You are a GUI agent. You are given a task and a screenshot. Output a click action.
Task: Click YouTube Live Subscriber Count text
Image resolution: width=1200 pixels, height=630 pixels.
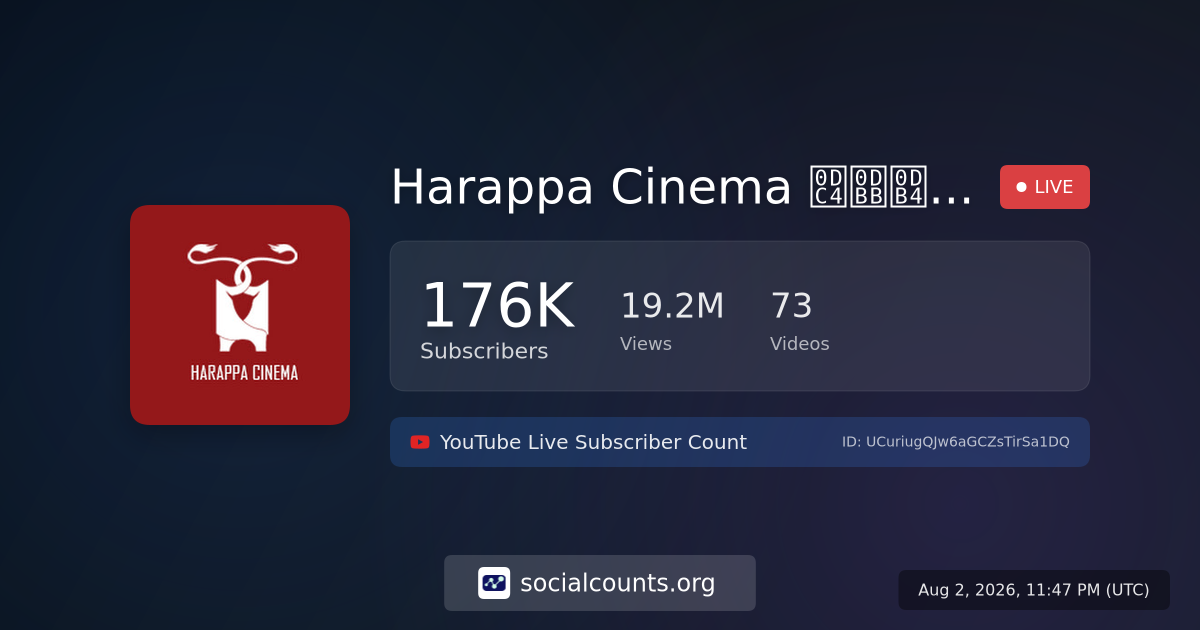pos(593,442)
